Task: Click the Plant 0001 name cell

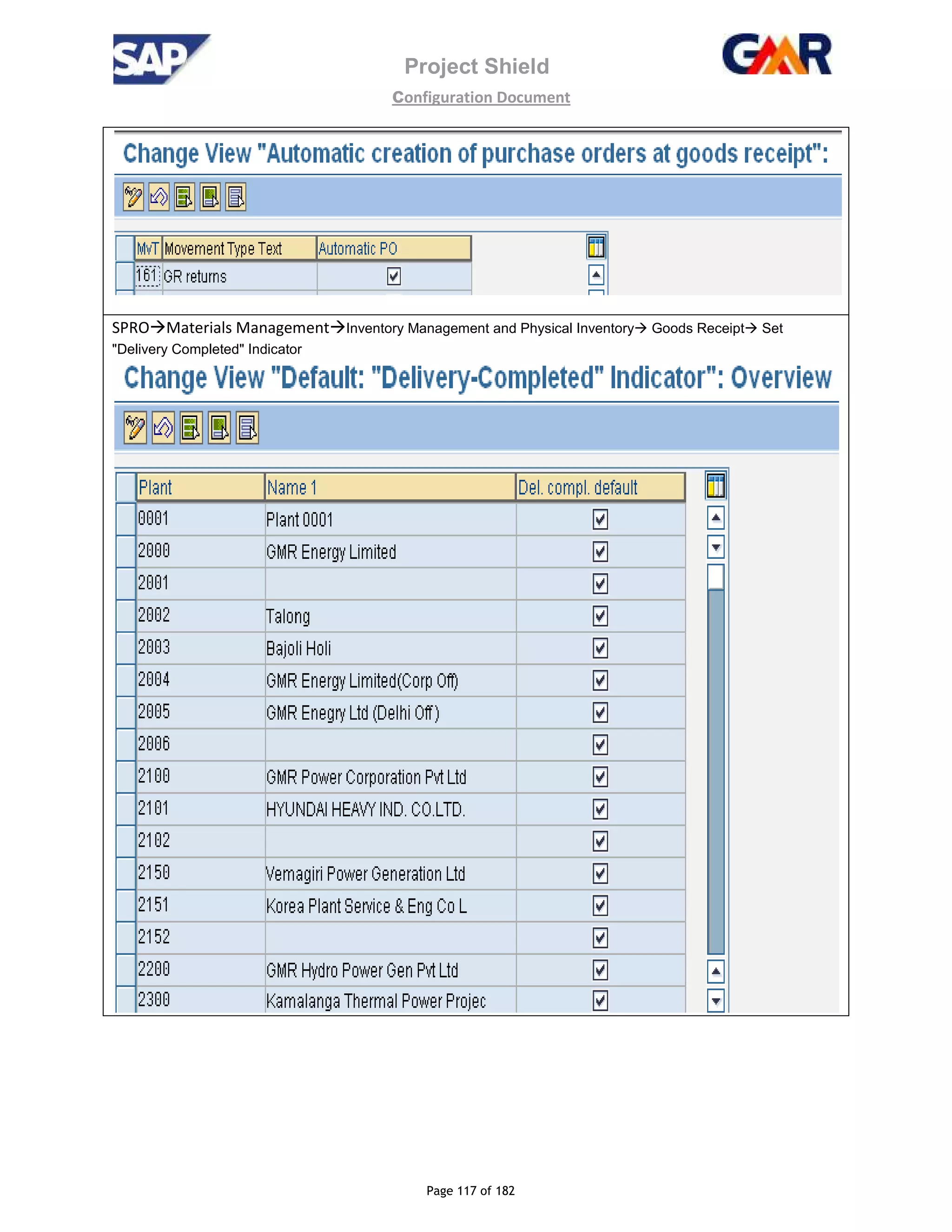Action: coord(390,520)
